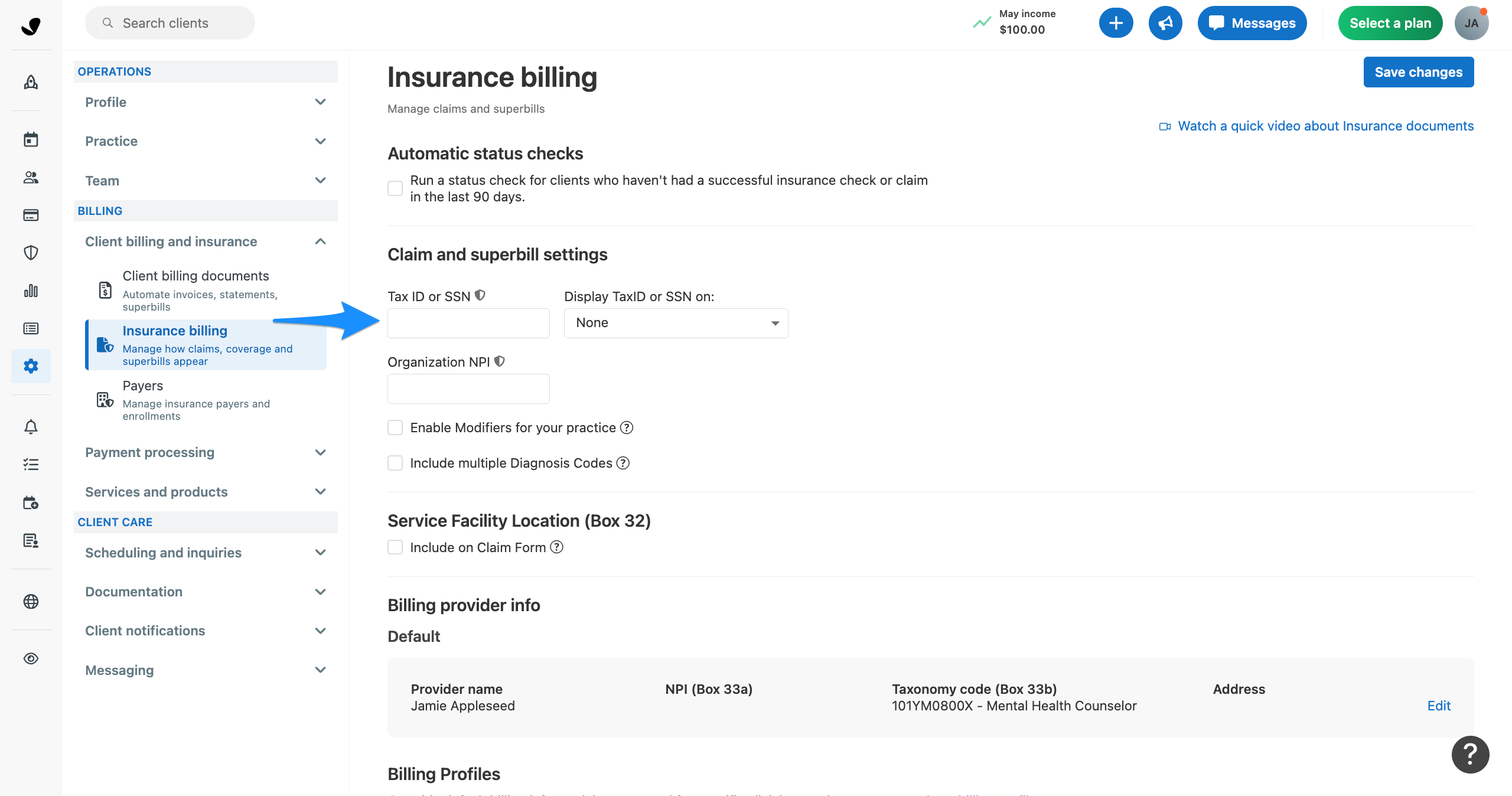This screenshot has width=1512, height=796.
Task: Check Include multiple Diagnosis Codes
Action: (395, 463)
